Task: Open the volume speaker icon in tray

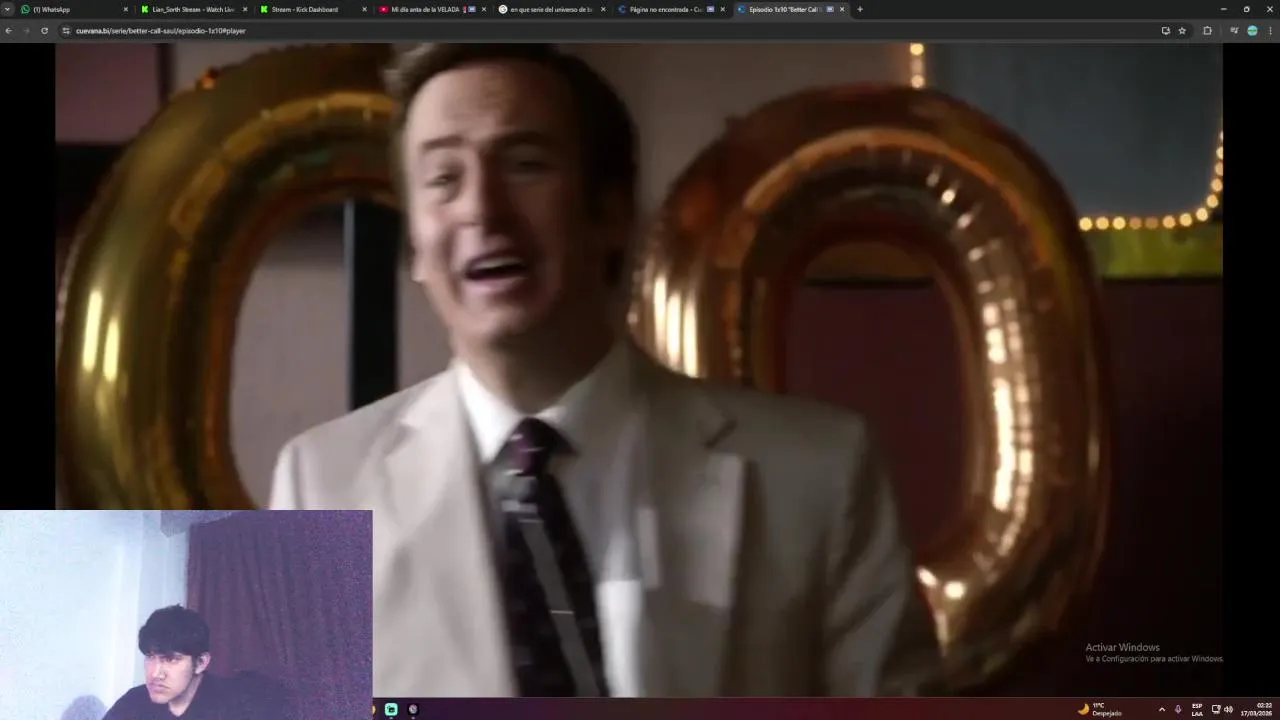Action: point(1229,709)
